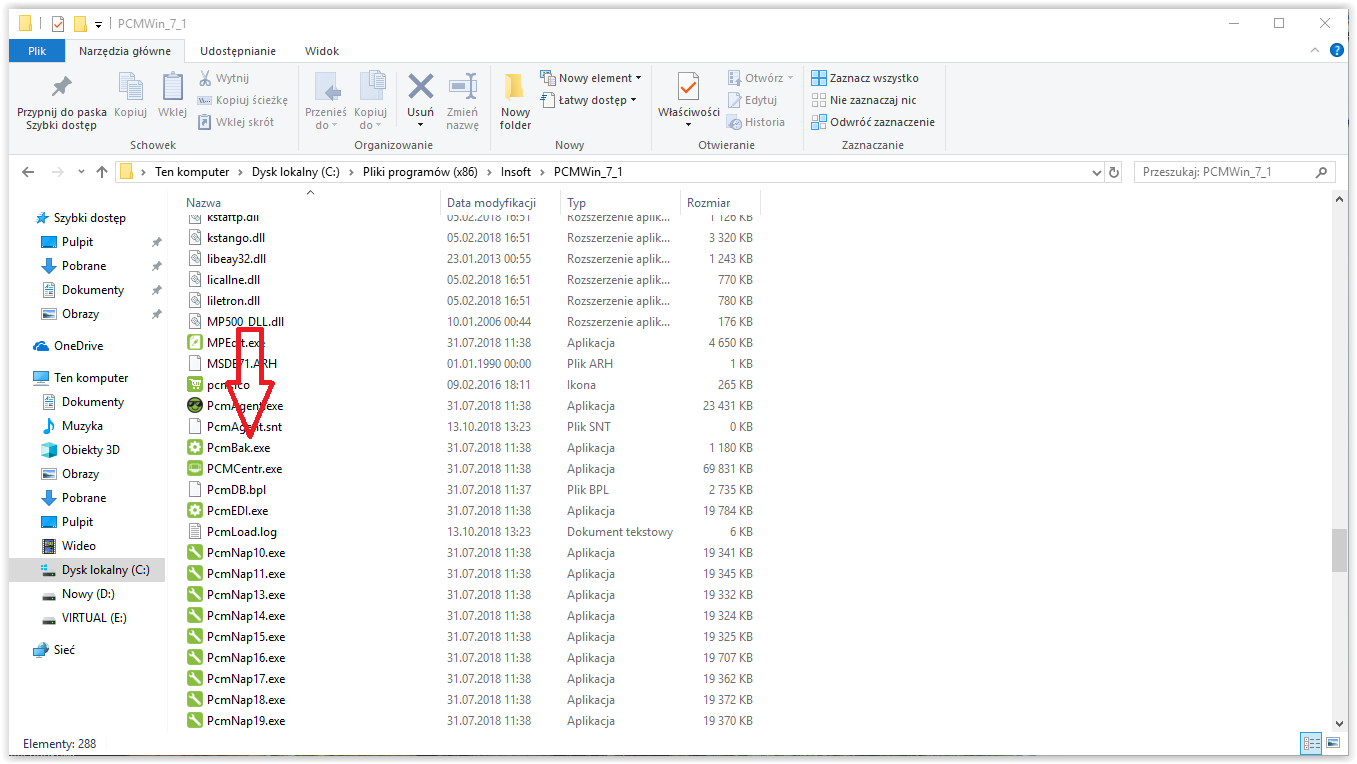
Task: Click the Historia ribbon button
Action: click(756, 122)
